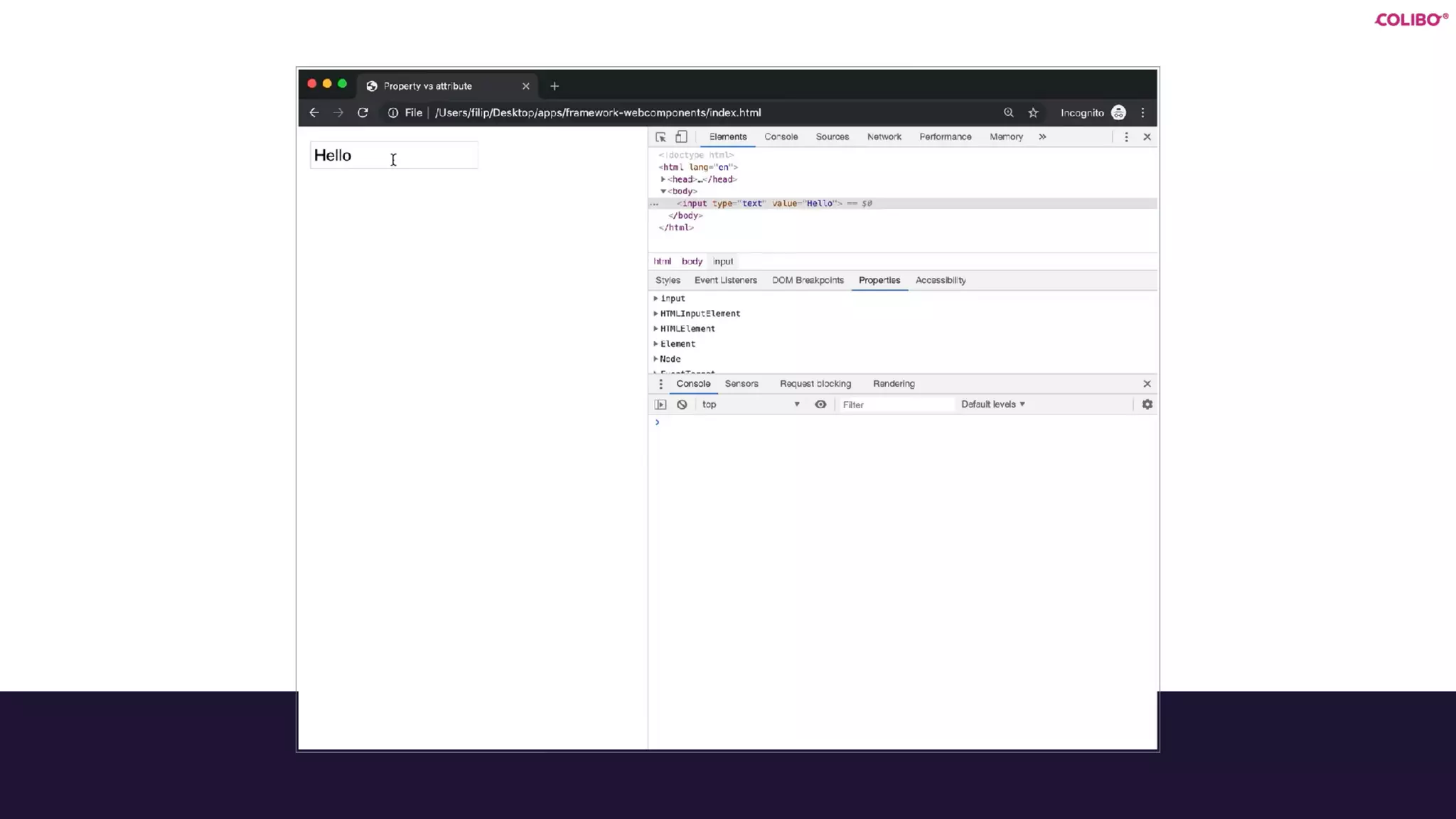Show the console sidebar icon

660,405
